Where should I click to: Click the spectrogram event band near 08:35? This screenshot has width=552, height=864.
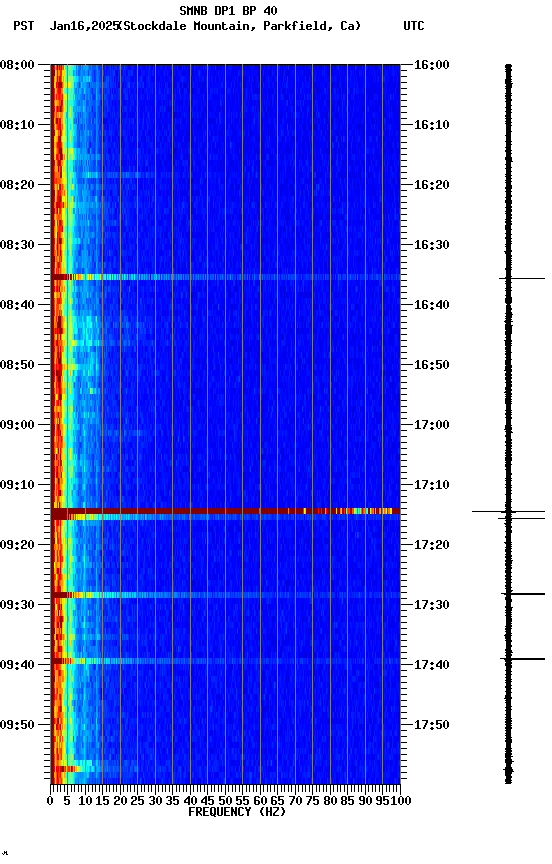tap(225, 277)
